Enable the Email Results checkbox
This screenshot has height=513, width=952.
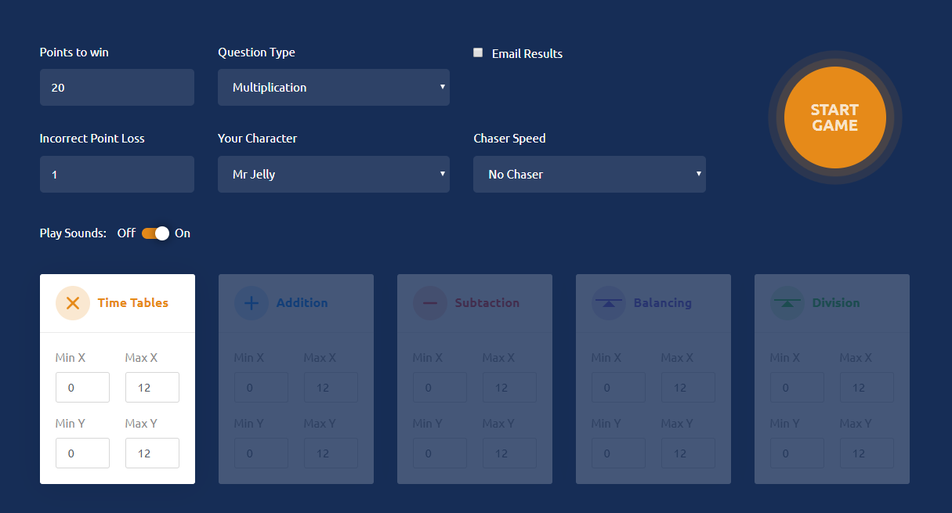(x=478, y=53)
